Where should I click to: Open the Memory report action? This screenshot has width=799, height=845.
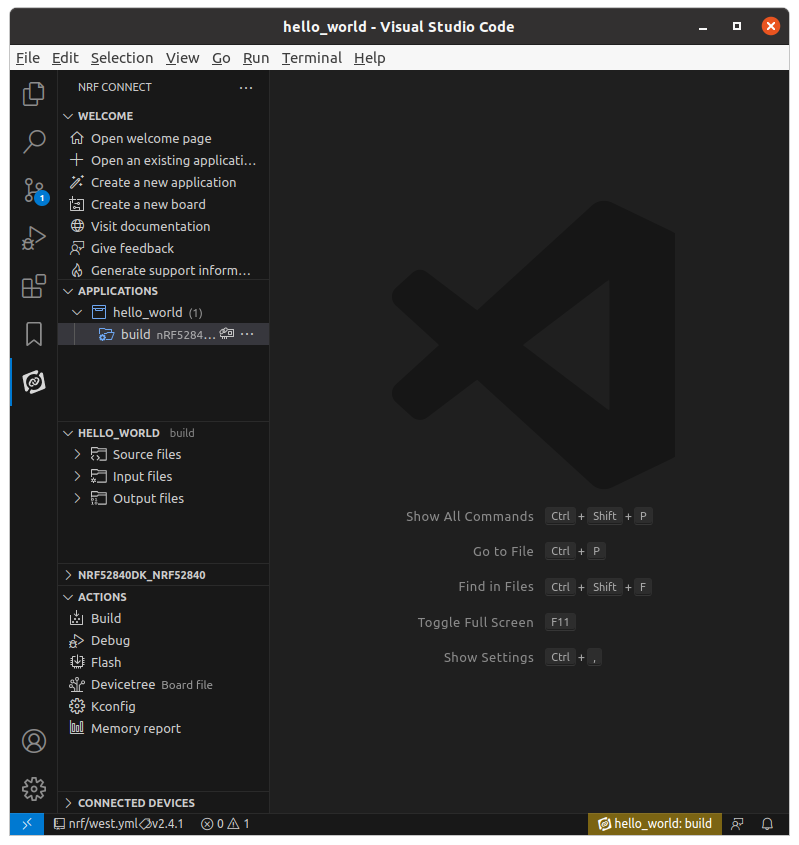[163, 729]
